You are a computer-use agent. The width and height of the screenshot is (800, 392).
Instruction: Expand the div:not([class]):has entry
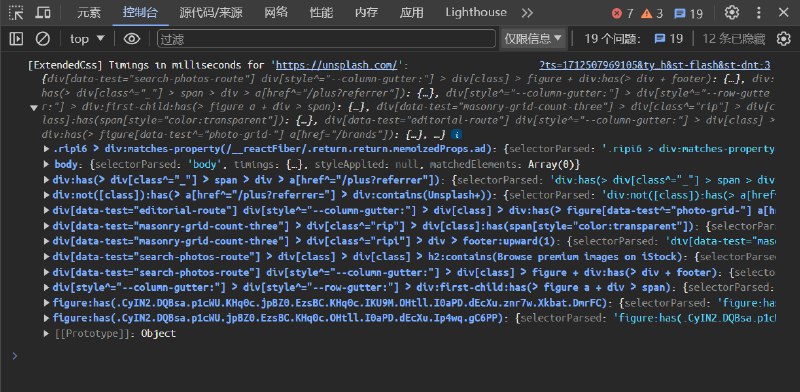[x=47, y=195]
